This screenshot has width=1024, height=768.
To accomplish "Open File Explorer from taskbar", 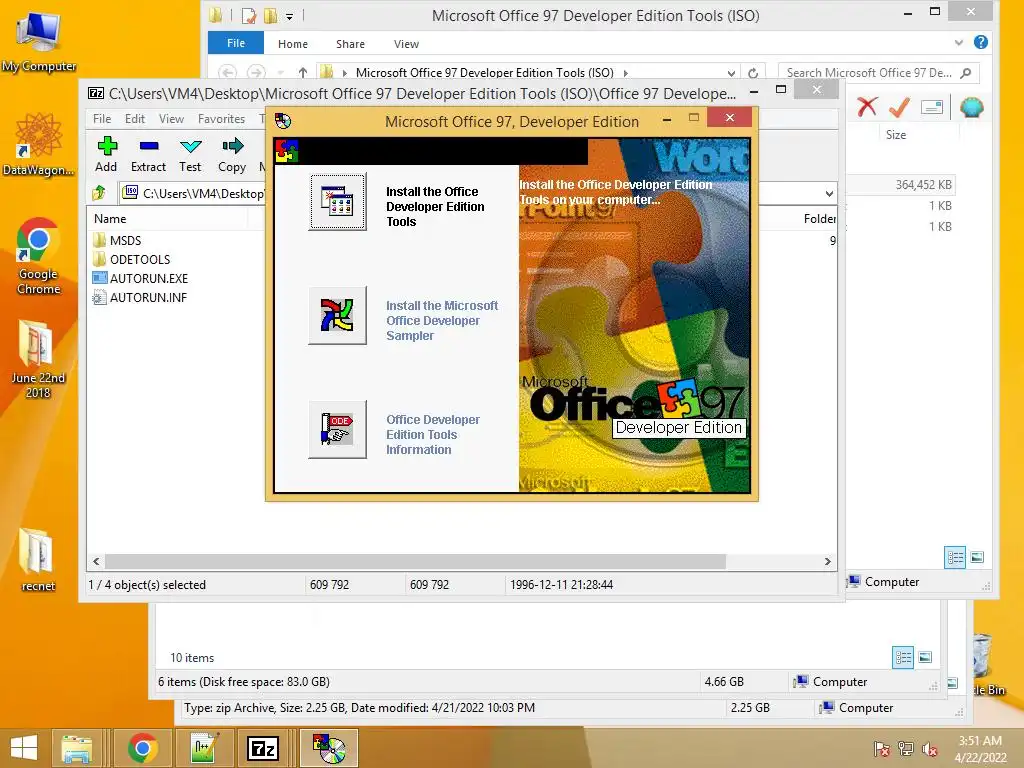I will tap(76, 748).
